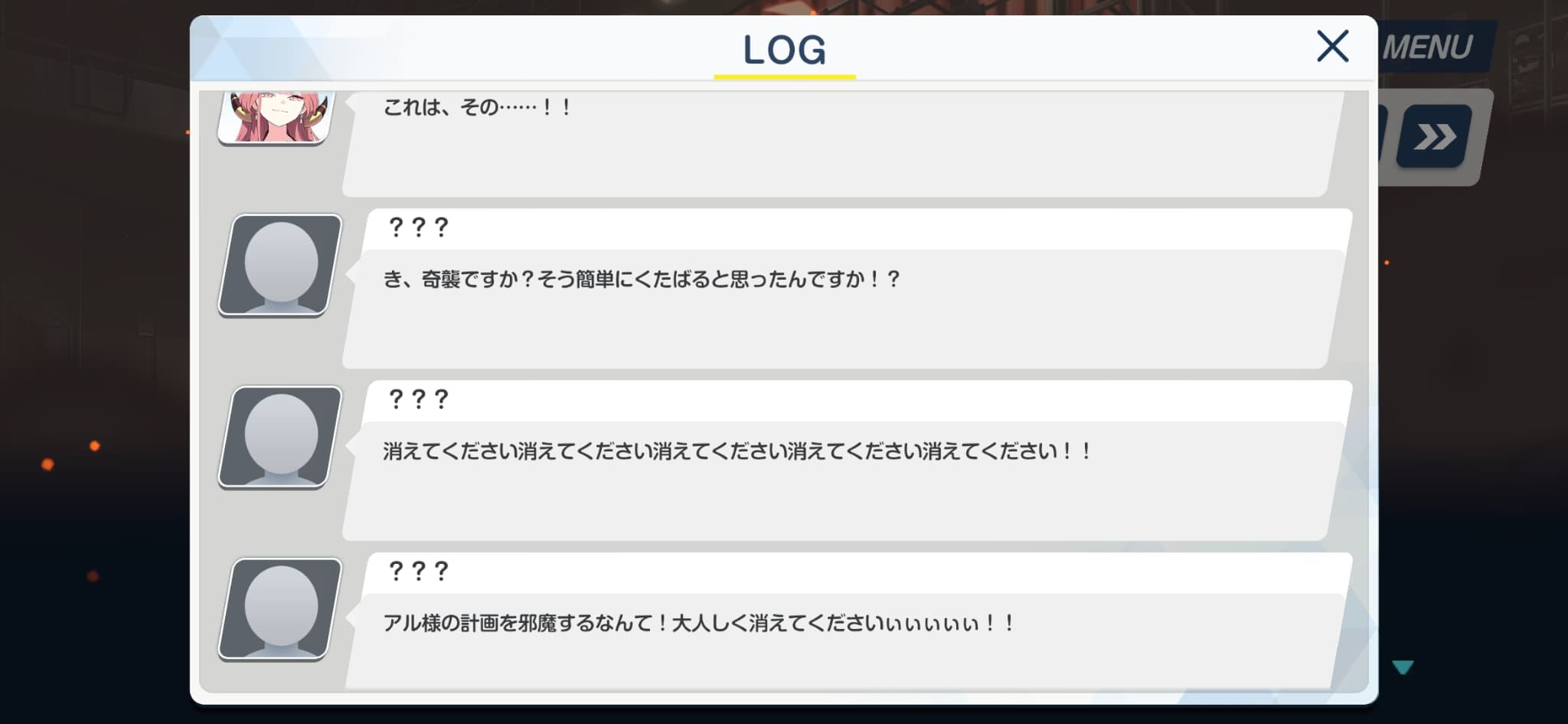Tap the teal down-arrow advance indicator

(1403, 667)
